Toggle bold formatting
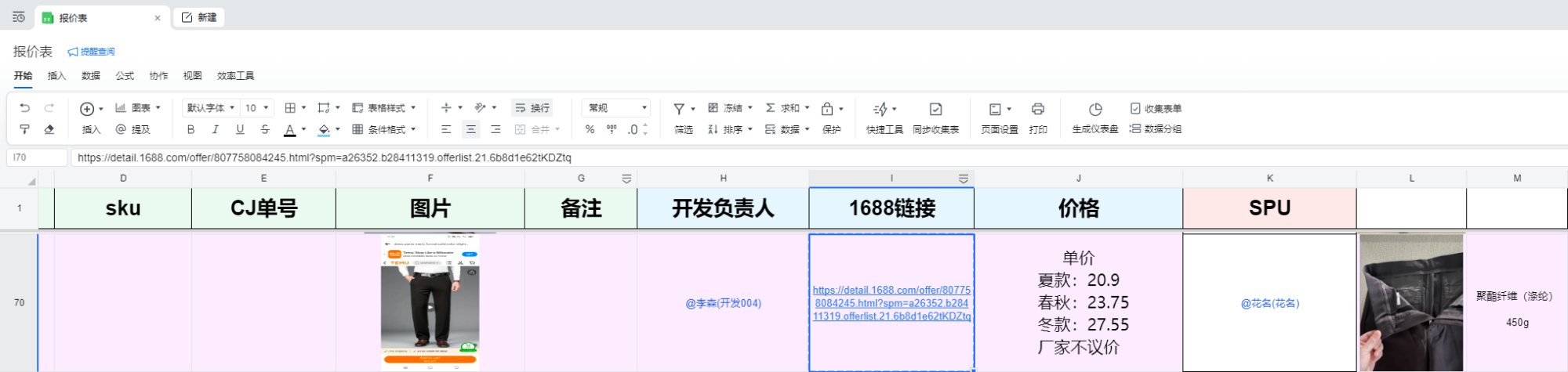Screen dimensions: 1568x372 tap(191, 129)
